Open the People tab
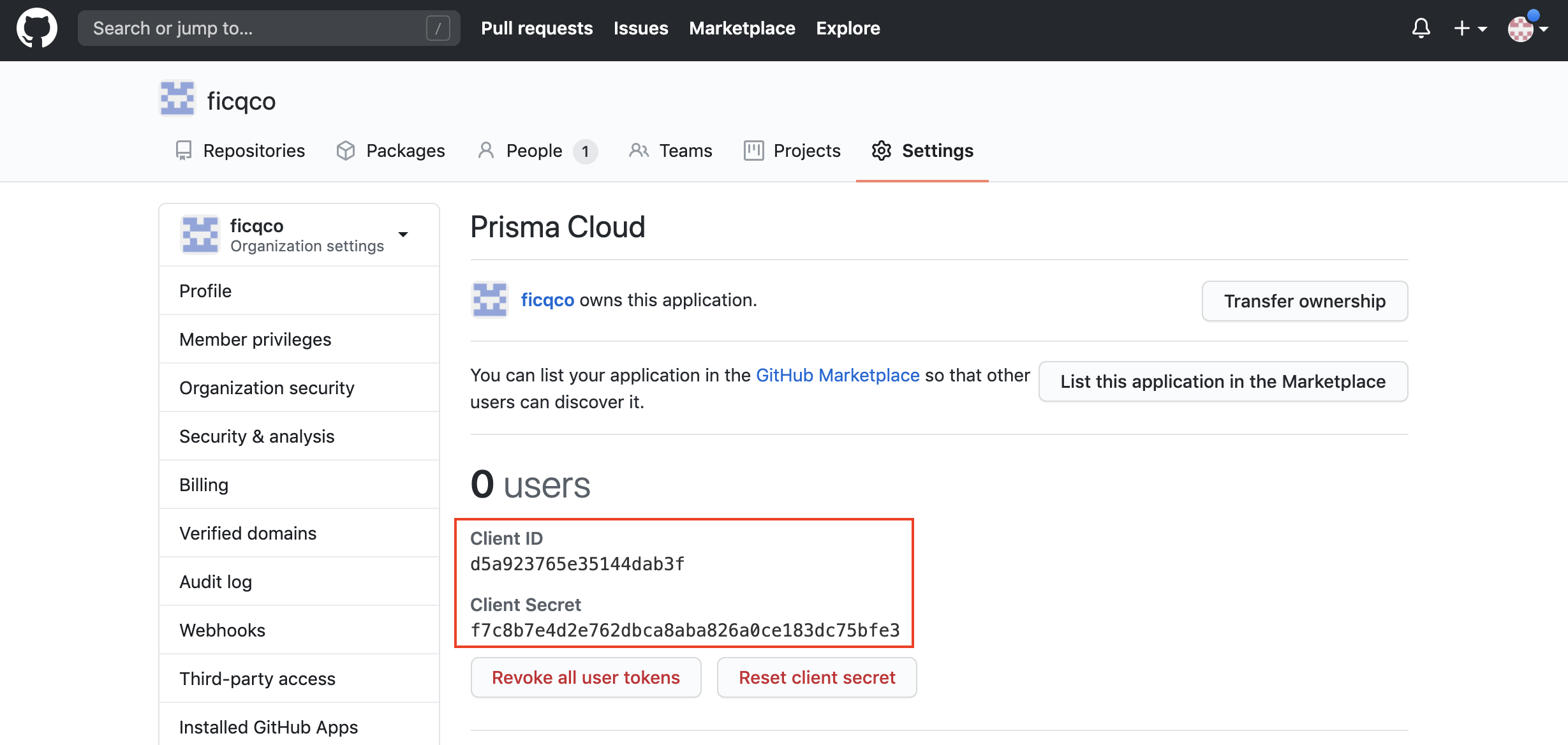 click(x=537, y=151)
